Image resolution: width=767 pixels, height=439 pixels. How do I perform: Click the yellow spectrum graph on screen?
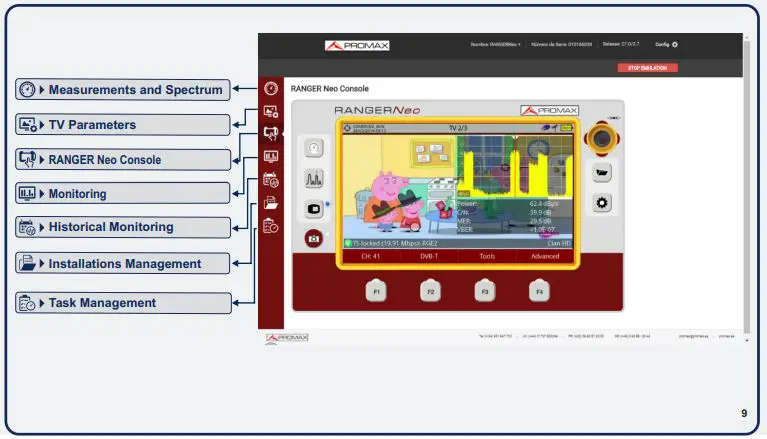(x=515, y=166)
